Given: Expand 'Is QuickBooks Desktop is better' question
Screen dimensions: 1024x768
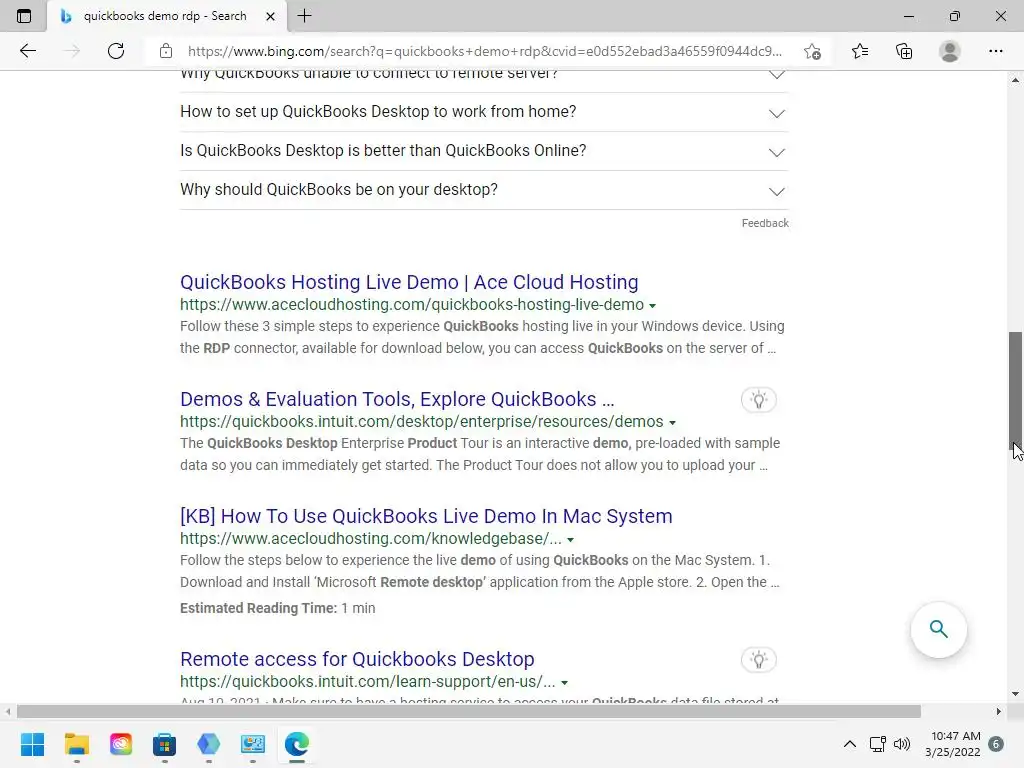Looking at the screenshot, I should [x=484, y=151].
